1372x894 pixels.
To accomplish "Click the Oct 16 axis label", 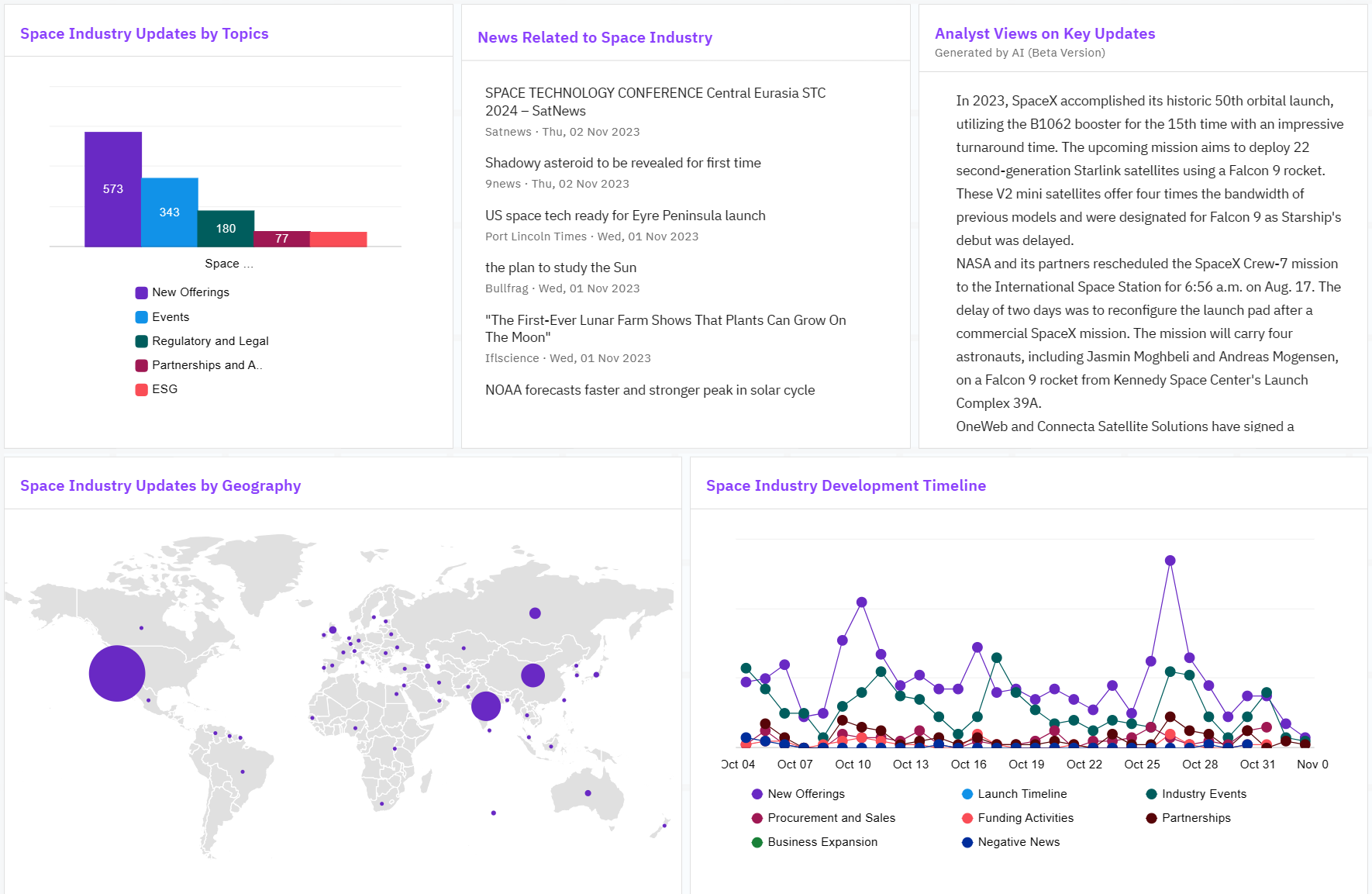I will click(x=969, y=765).
